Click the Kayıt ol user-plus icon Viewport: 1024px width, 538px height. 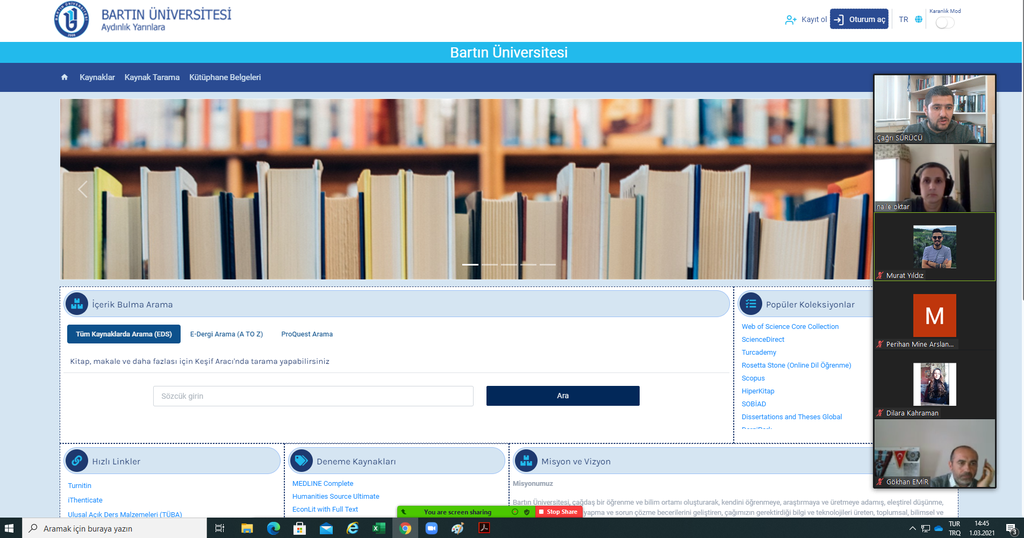[791, 20]
